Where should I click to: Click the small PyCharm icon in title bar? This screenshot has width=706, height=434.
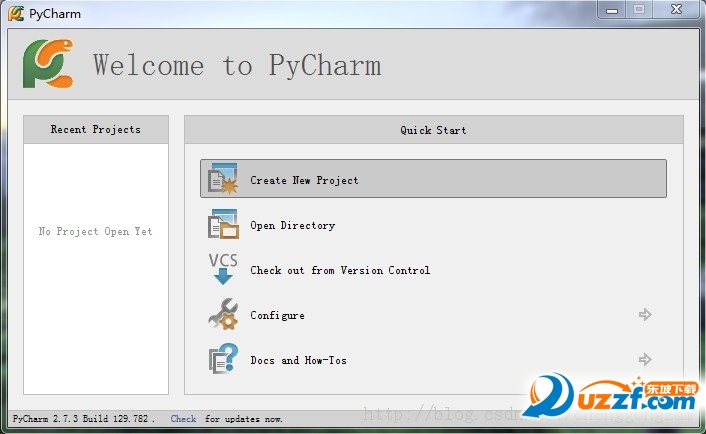point(16,13)
